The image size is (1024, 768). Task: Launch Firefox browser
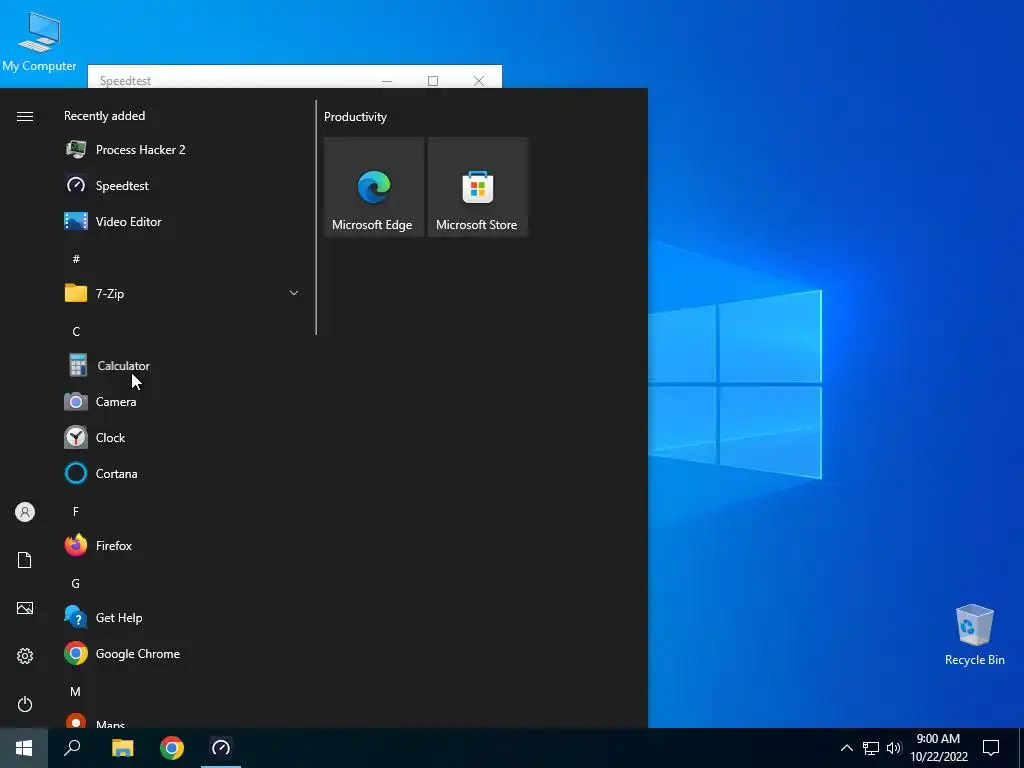tap(183, 545)
